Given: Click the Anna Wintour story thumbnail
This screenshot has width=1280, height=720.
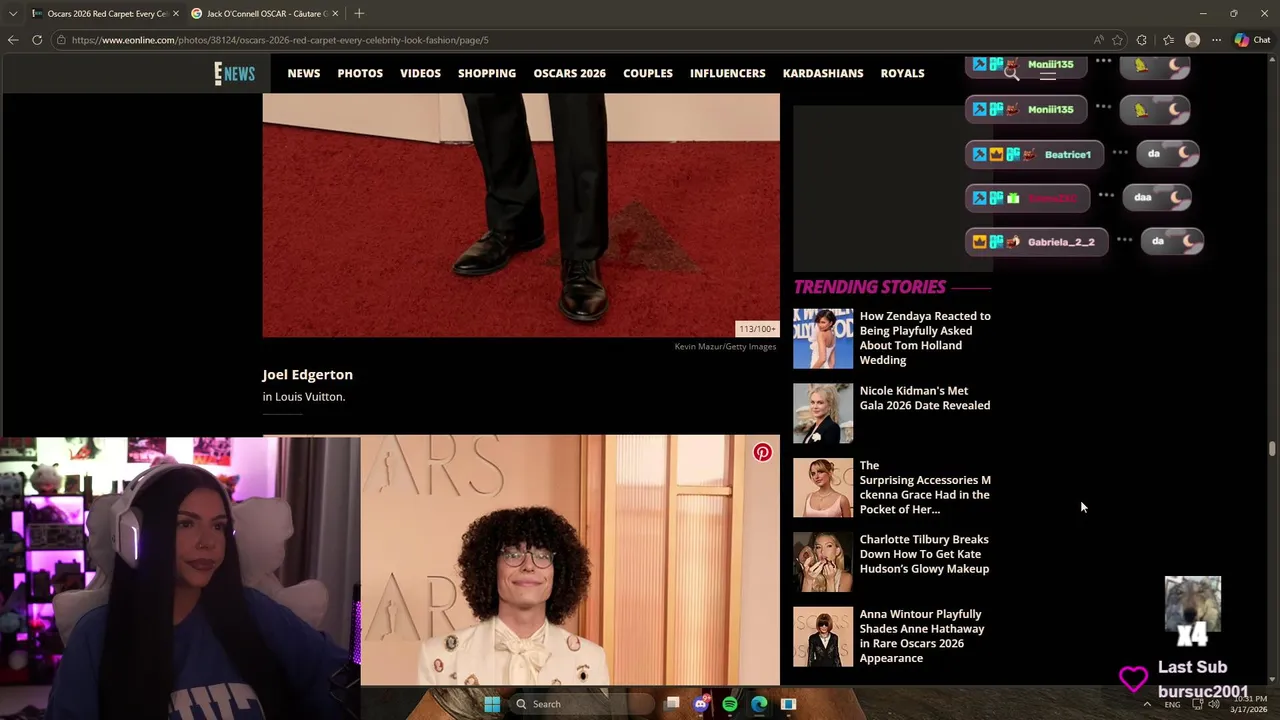Looking at the screenshot, I should tap(823, 637).
